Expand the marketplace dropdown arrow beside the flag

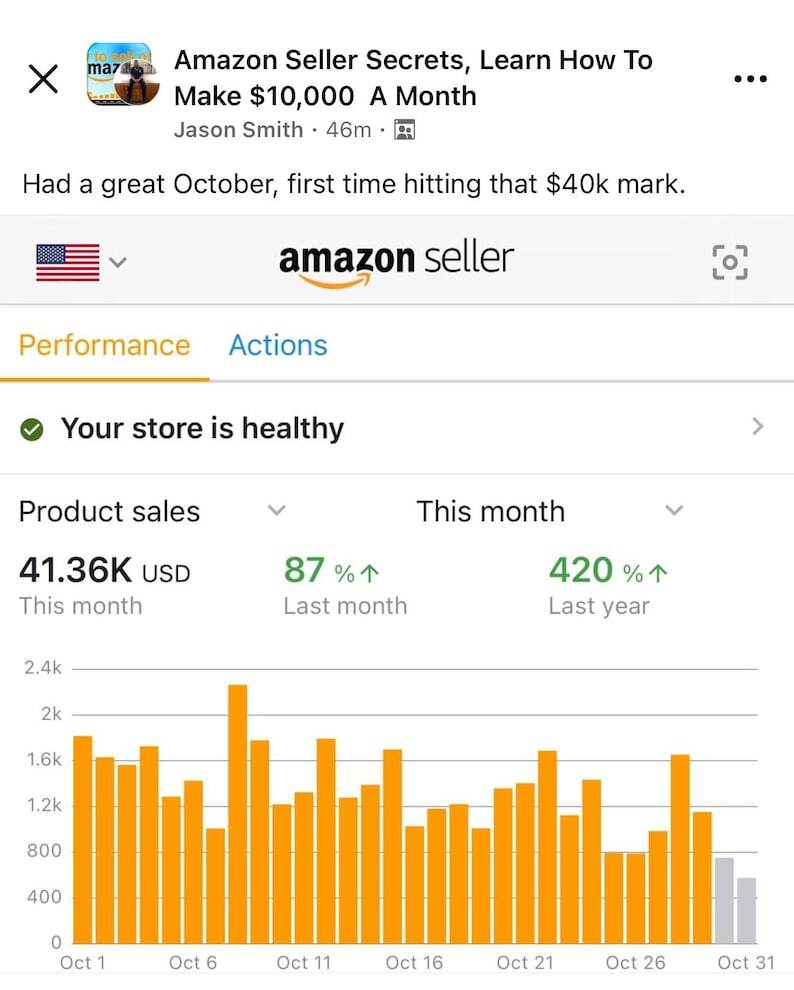pos(118,262)
